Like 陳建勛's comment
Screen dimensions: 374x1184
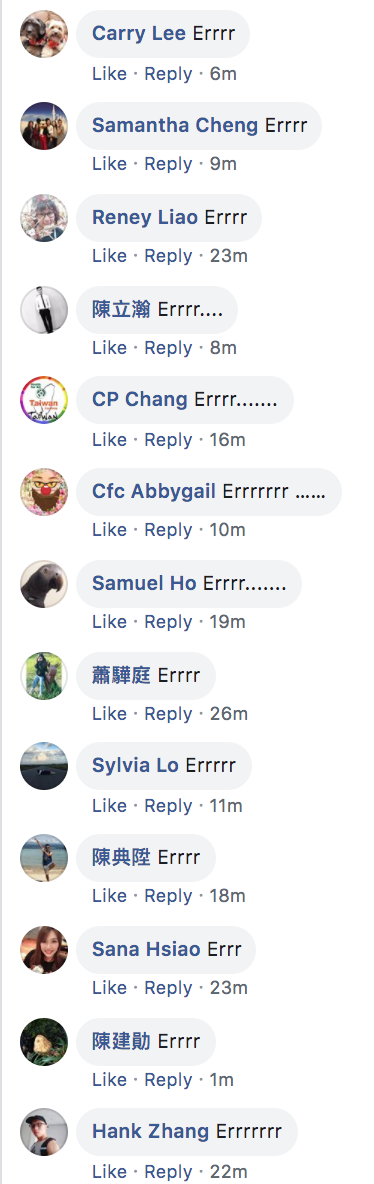click(110, 1080)
